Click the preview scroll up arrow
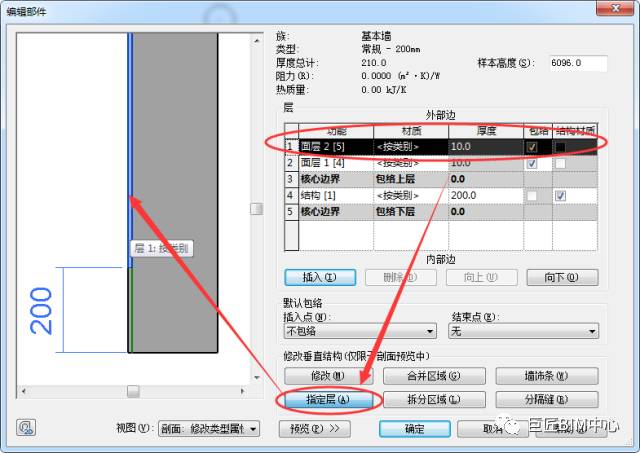The height and width of the screenshot is (453, 640). click(x=257, y=40)
